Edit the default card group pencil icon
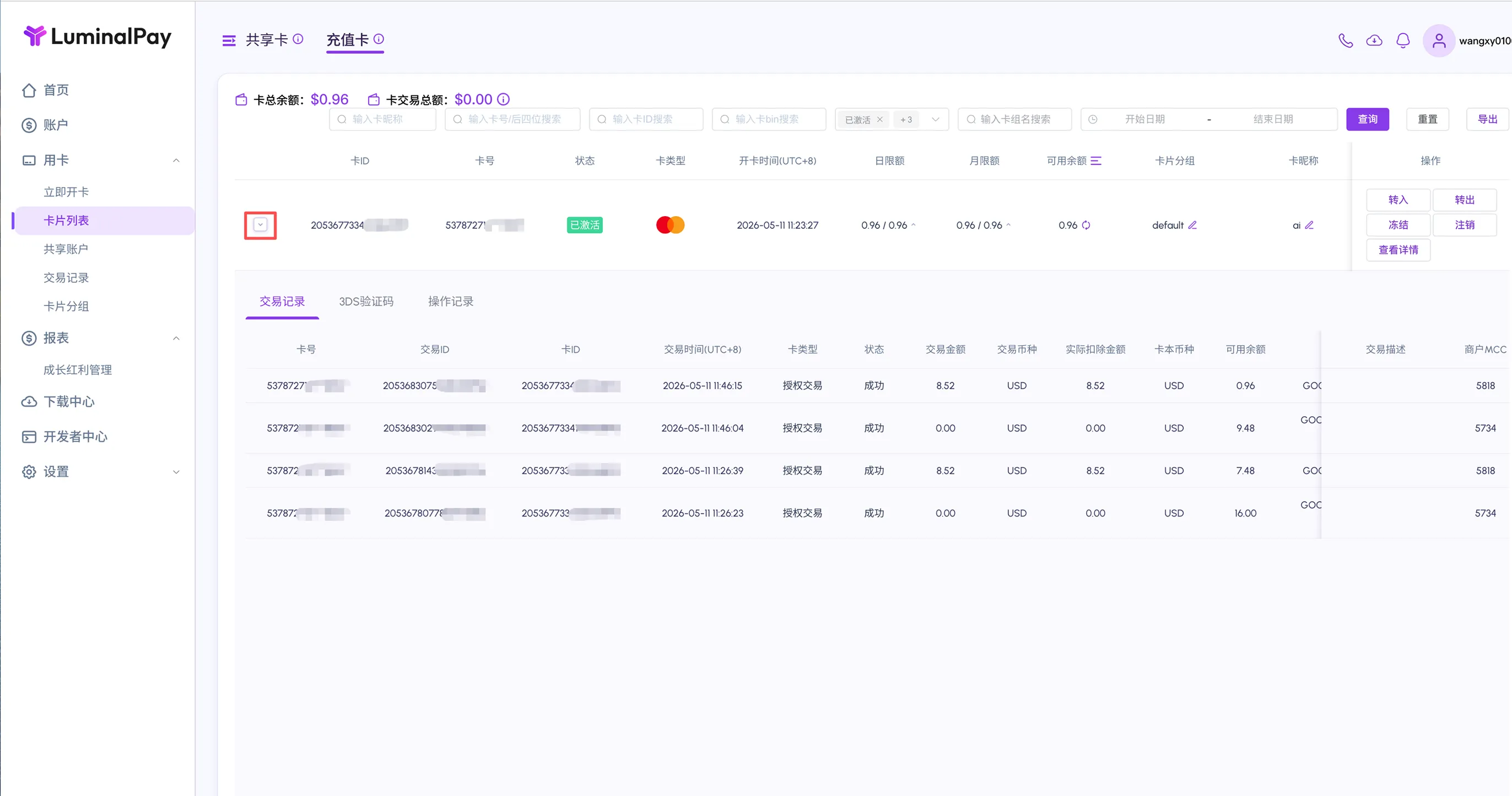Image resolution: width=1512 pixels, height=796 pixels. [x=1192, y=225]
